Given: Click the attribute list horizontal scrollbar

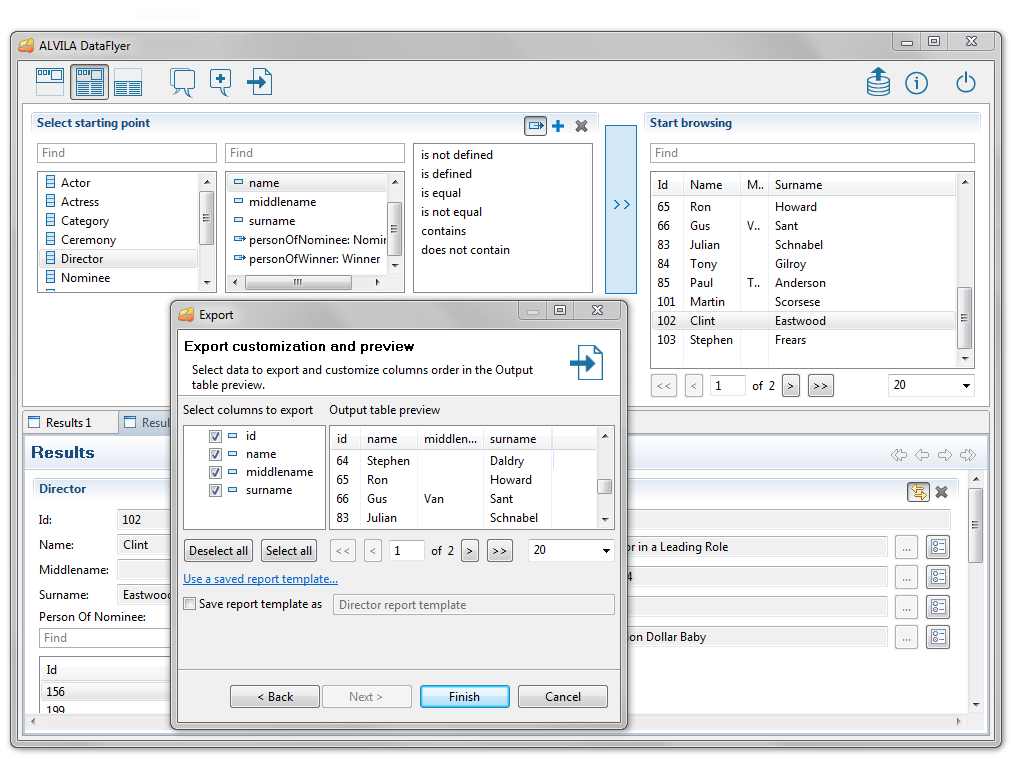Looking at the screenshot, I should point(296,283).
